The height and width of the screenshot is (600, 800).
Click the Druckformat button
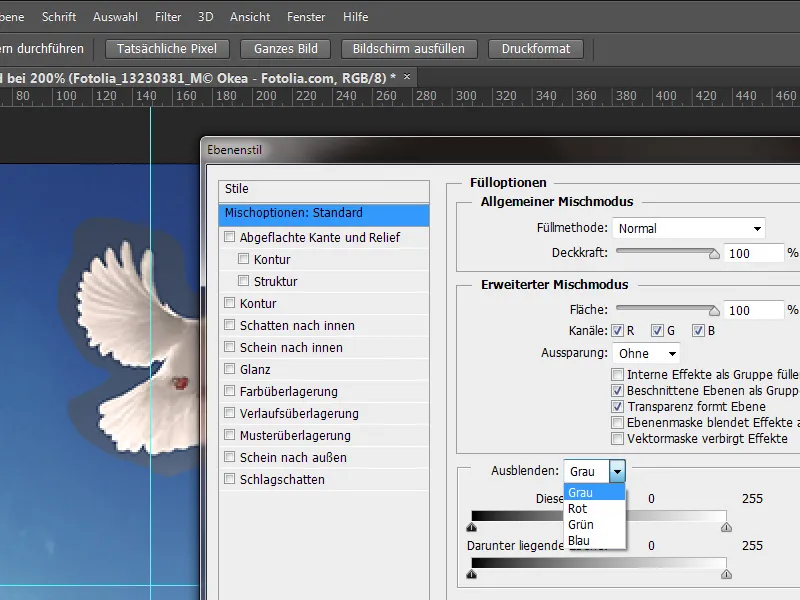tap(536, 49)
